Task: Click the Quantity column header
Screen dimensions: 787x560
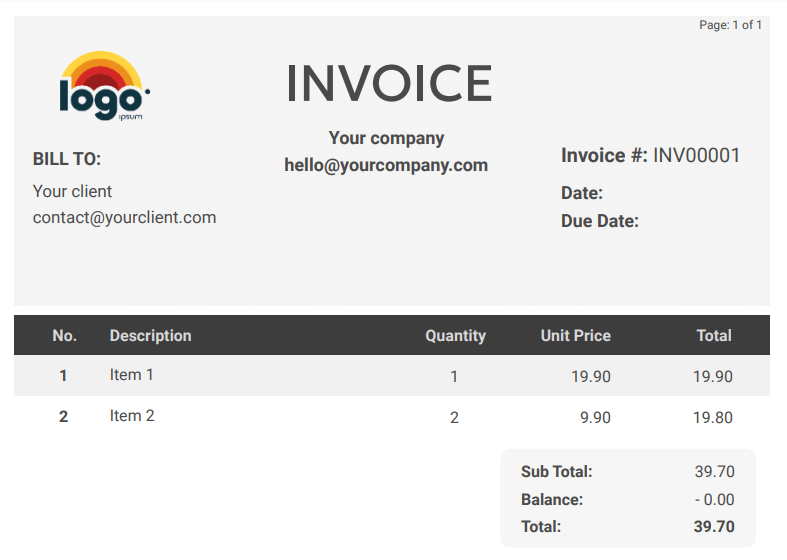Action: pyautogui.click(x=455, y=336)
